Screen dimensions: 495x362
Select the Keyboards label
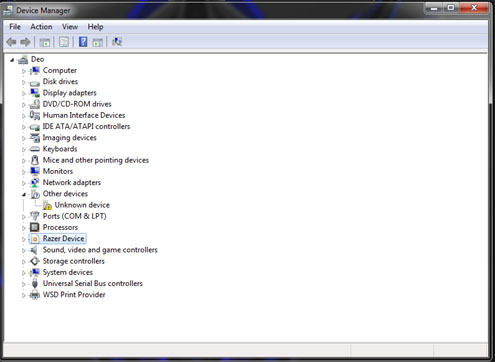pyautogui.click(x=60, y=149)
